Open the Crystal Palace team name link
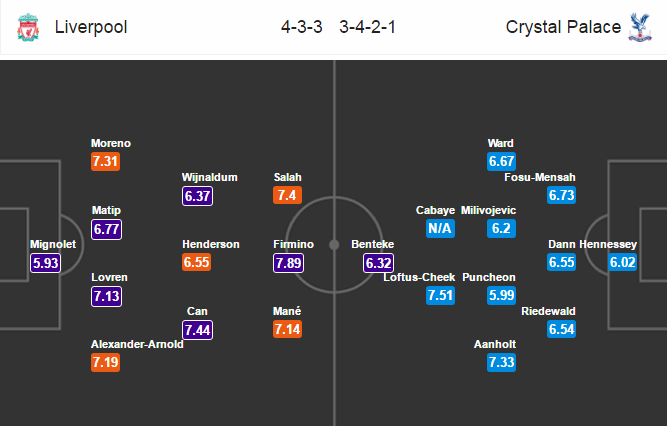Screen dimensions: 667x426 click(563, 27)
